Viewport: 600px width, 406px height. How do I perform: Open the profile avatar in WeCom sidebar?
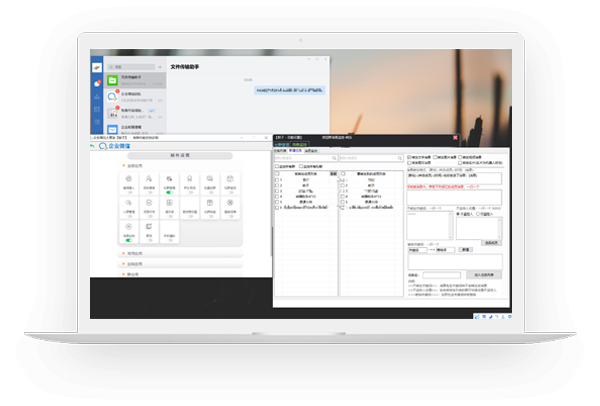click(x=97, y=68)
